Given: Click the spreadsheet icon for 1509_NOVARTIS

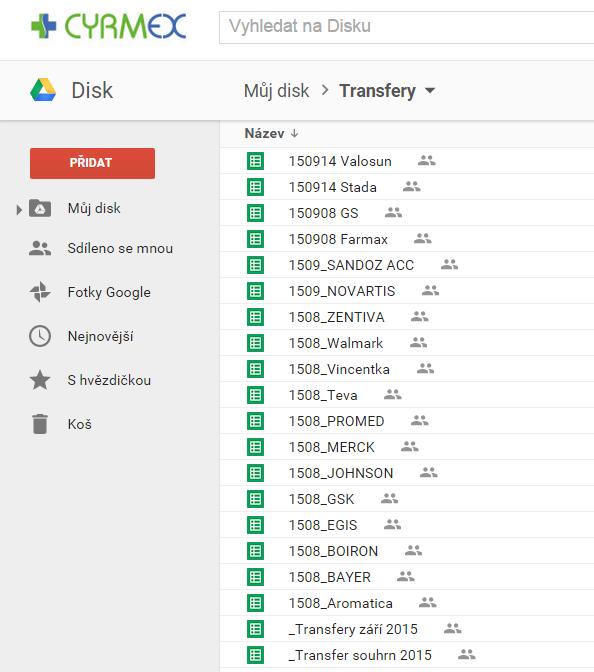Looking at the screenshot, I should coord(255,291).
